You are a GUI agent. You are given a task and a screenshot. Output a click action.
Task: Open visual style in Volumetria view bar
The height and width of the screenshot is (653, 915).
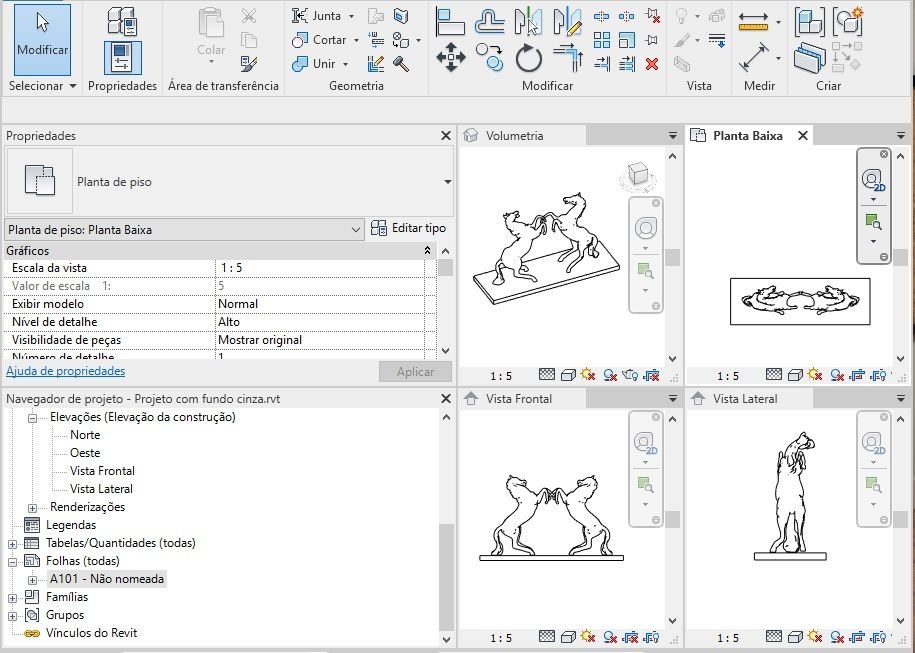click(568, 375)
